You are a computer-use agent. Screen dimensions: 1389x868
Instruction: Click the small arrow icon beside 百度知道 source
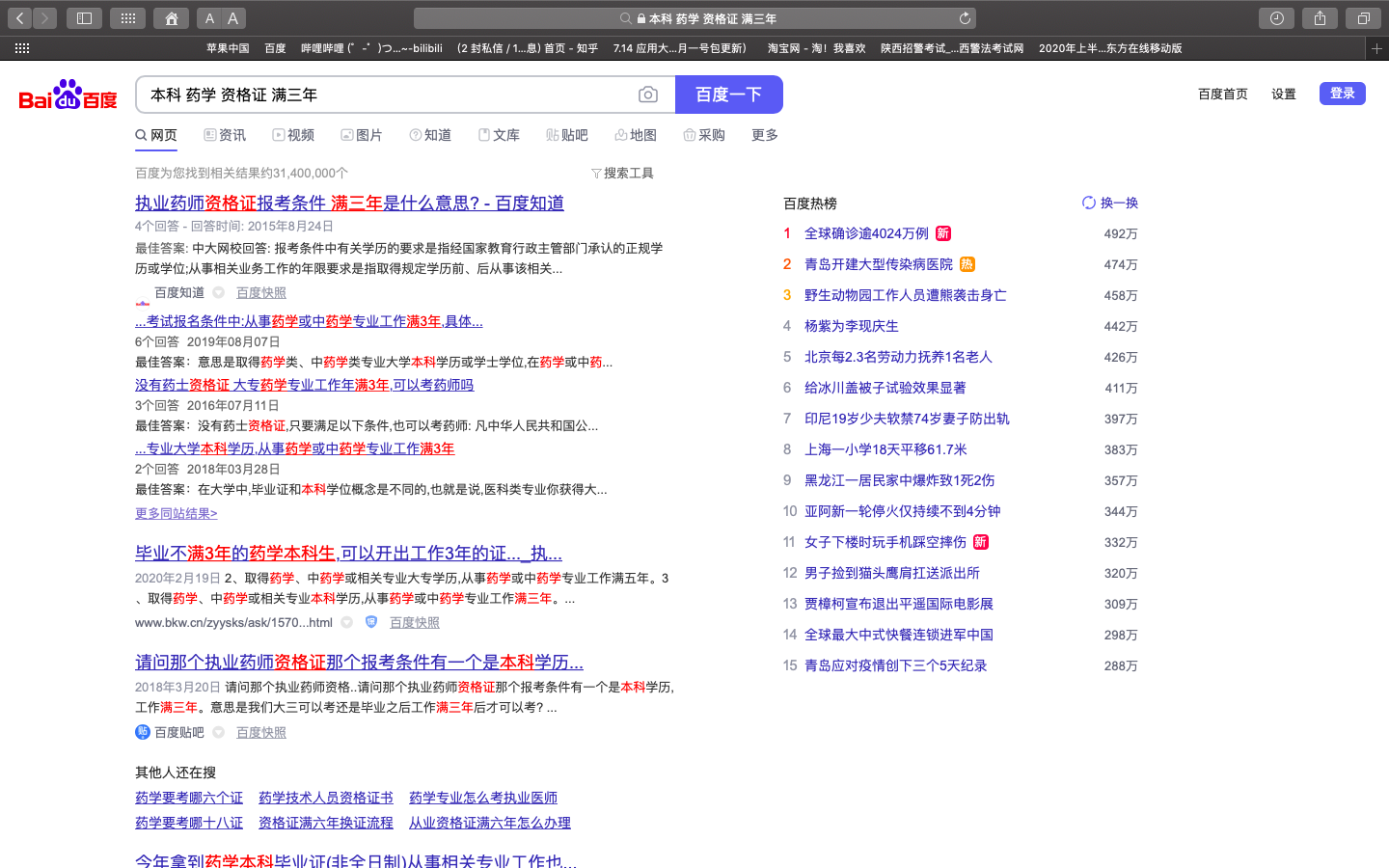point(219,293)
